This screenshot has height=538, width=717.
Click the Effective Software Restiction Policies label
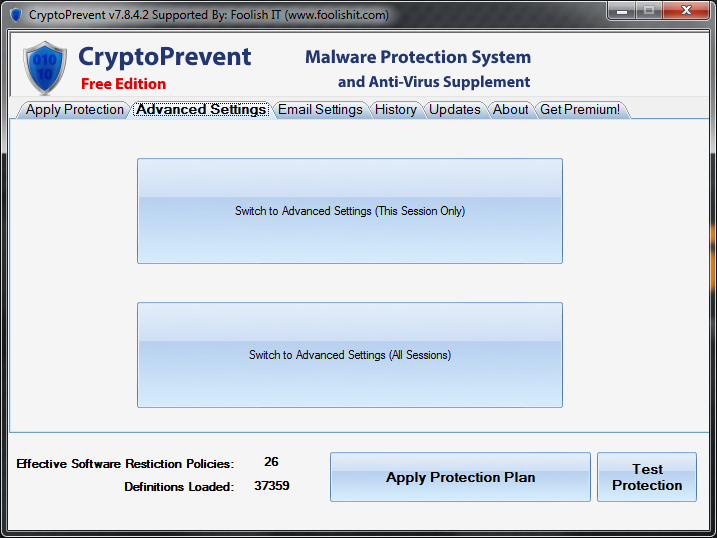pyautogui.click(x=125, y=463)
